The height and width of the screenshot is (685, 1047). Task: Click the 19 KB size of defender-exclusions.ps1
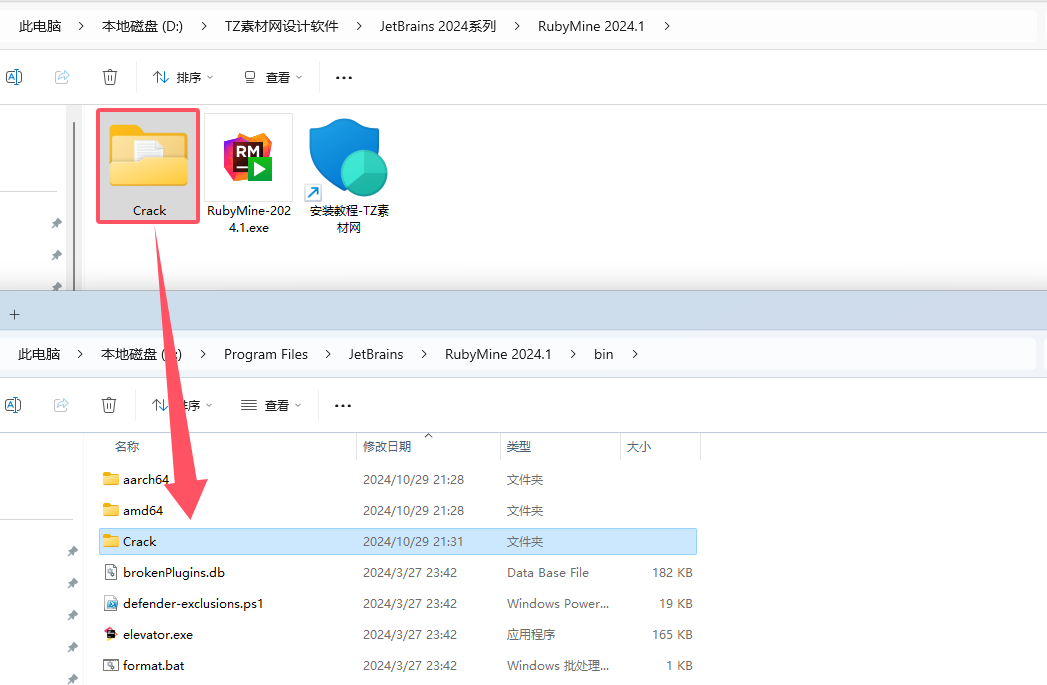click(x=676, y=604)
